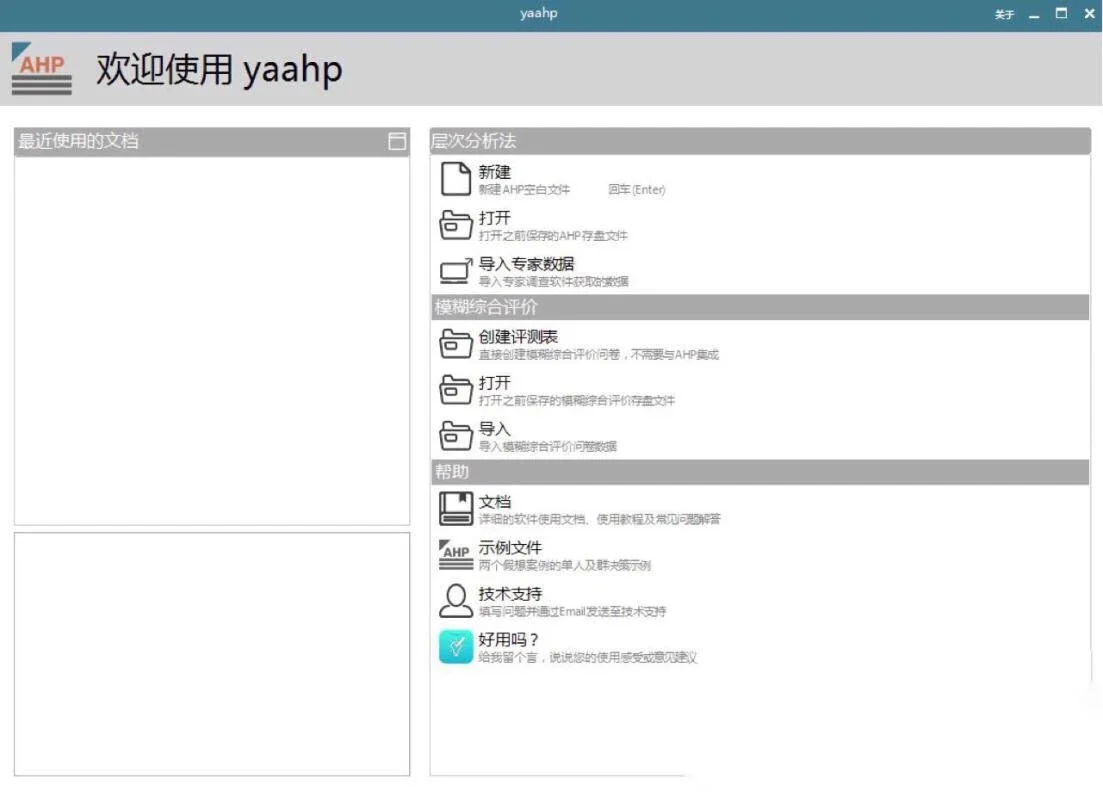
Task: Click the AHP logo at top left
Action: 40,69
